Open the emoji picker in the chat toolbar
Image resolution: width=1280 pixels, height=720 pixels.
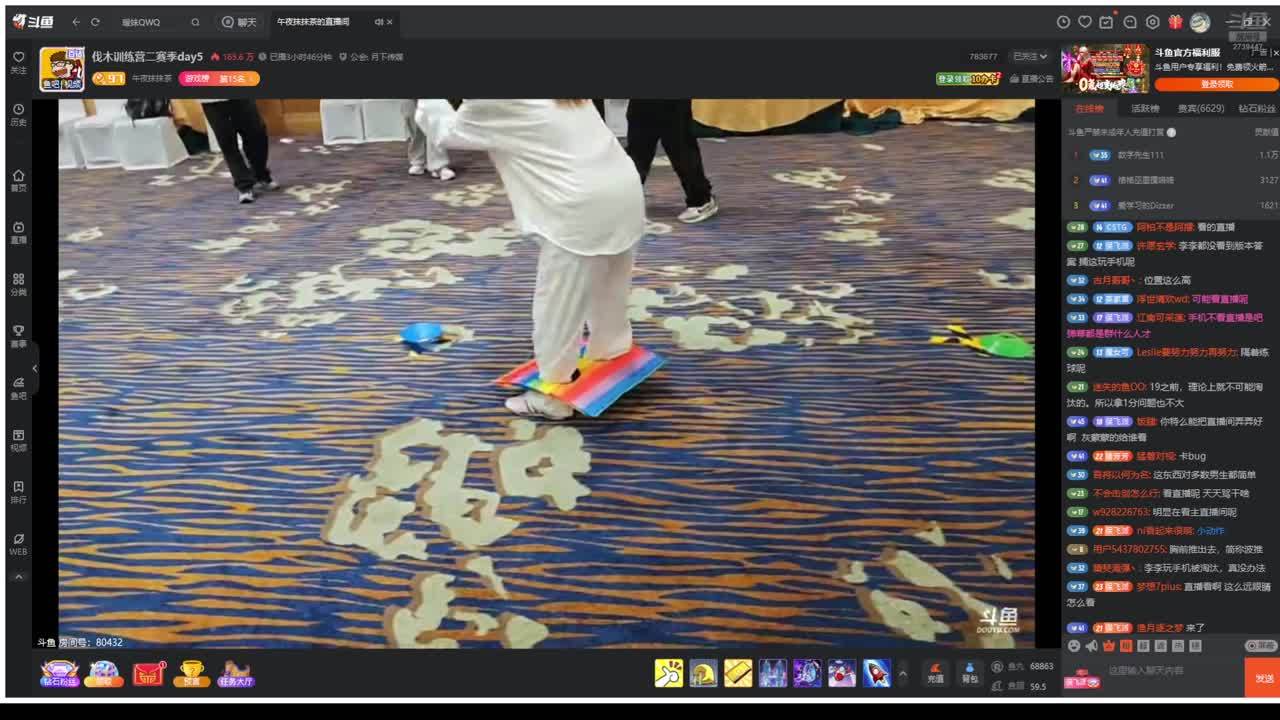tap(1074, 646)
